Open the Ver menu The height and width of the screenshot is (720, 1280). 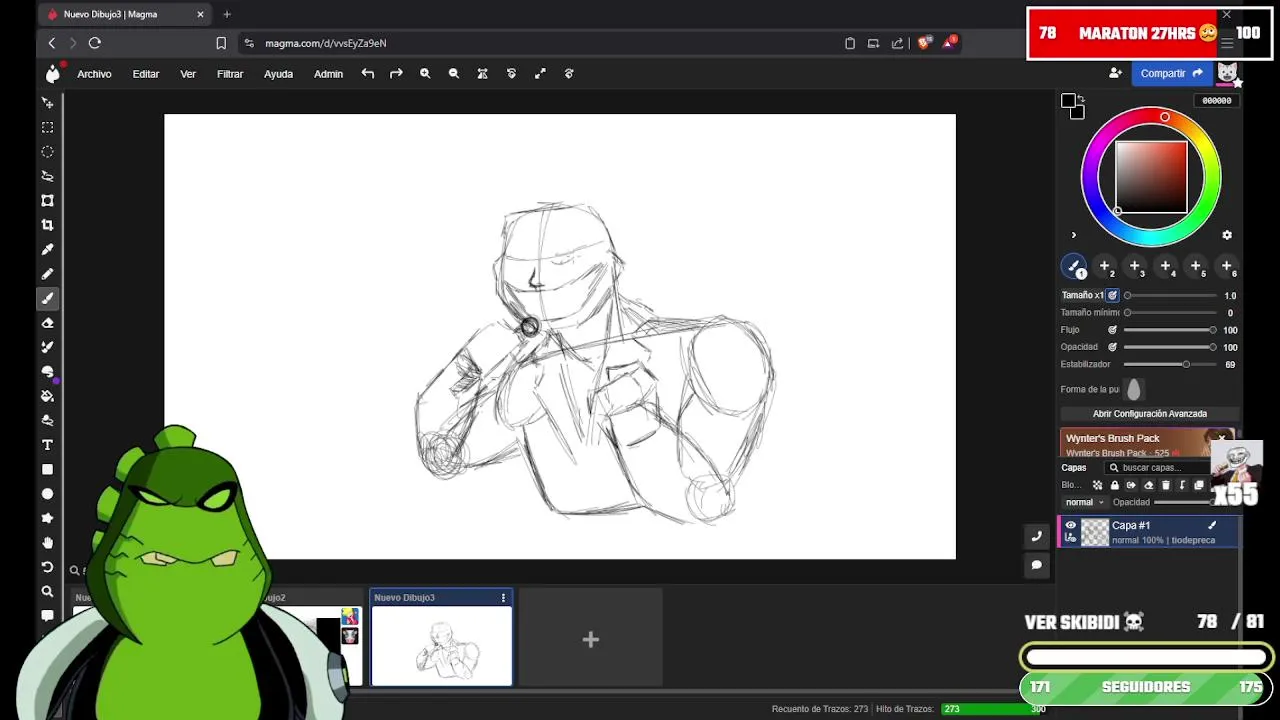188,74
